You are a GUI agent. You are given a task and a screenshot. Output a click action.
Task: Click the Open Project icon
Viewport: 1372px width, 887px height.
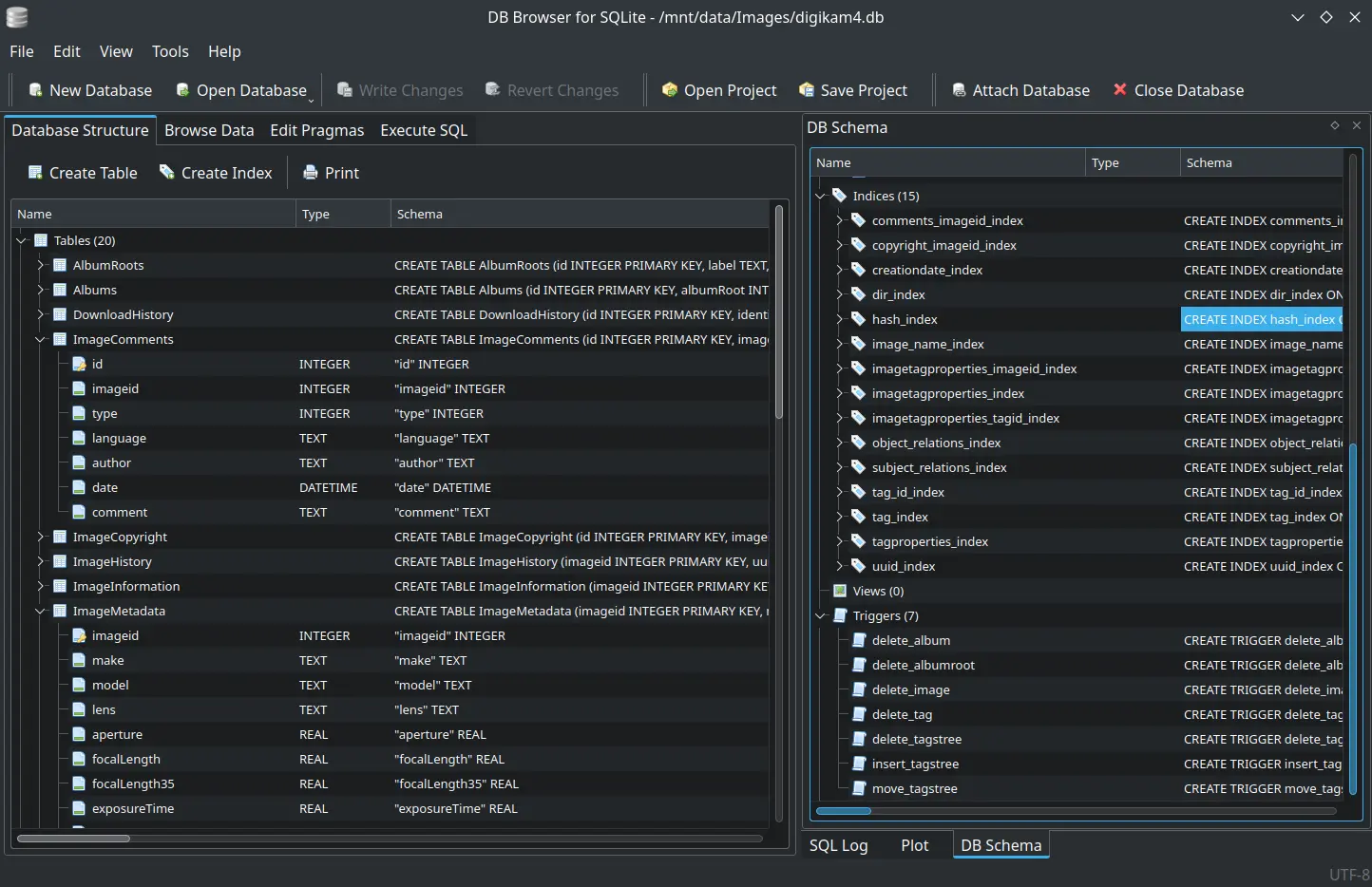670,90
